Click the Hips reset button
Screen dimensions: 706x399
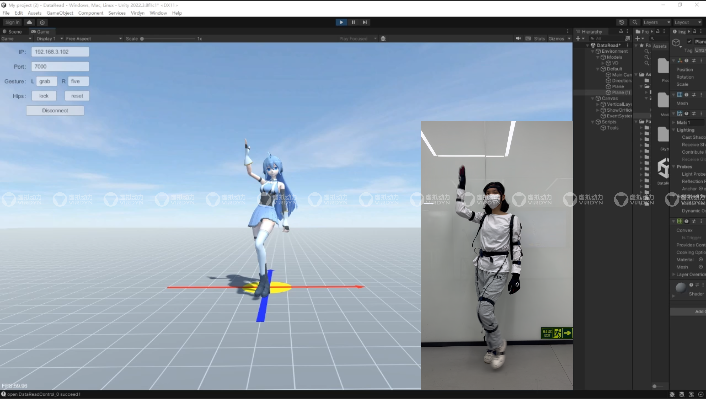(77, 96)
